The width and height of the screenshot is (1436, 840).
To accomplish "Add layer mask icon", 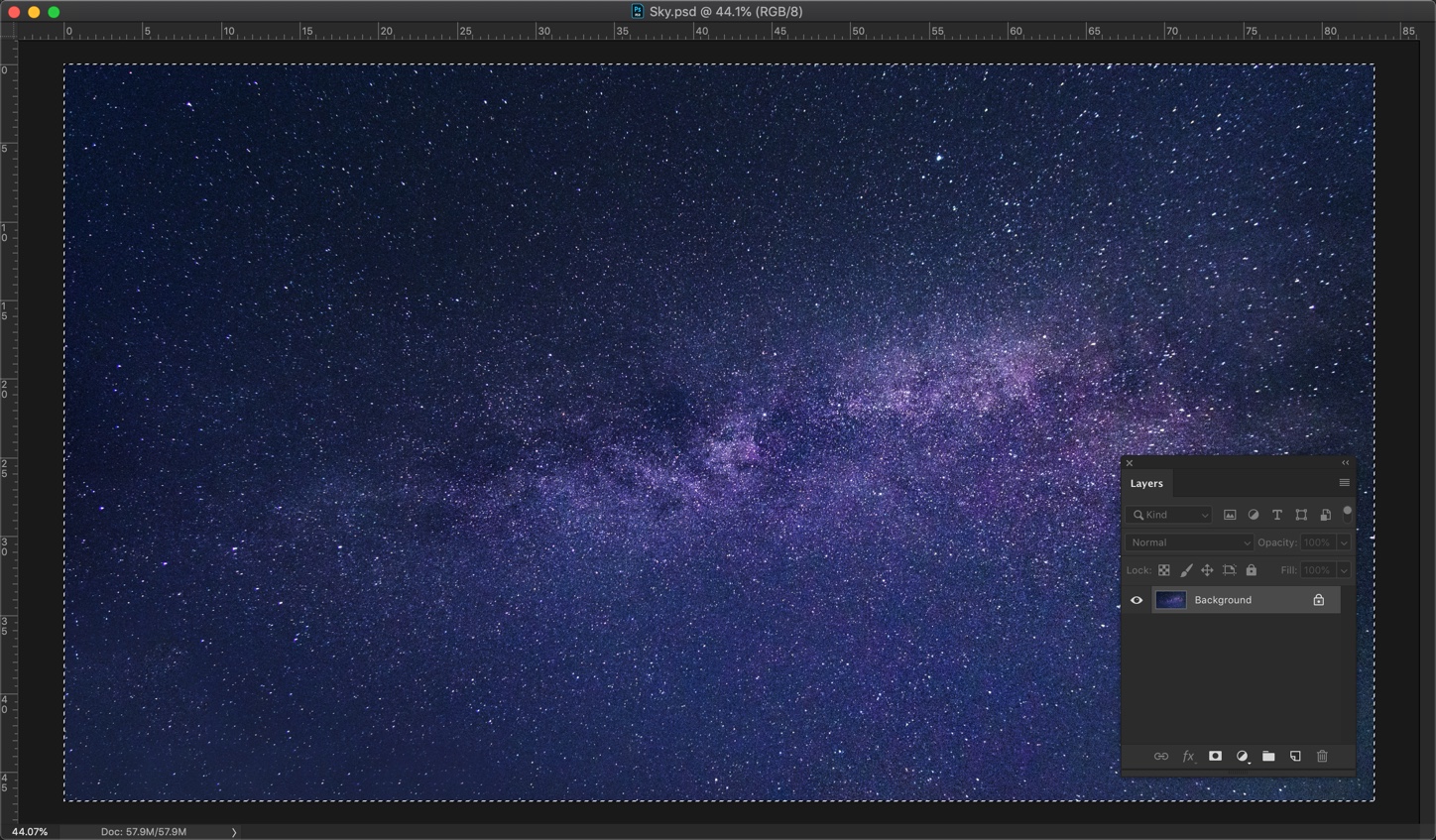I will [x=1215, y=757].
